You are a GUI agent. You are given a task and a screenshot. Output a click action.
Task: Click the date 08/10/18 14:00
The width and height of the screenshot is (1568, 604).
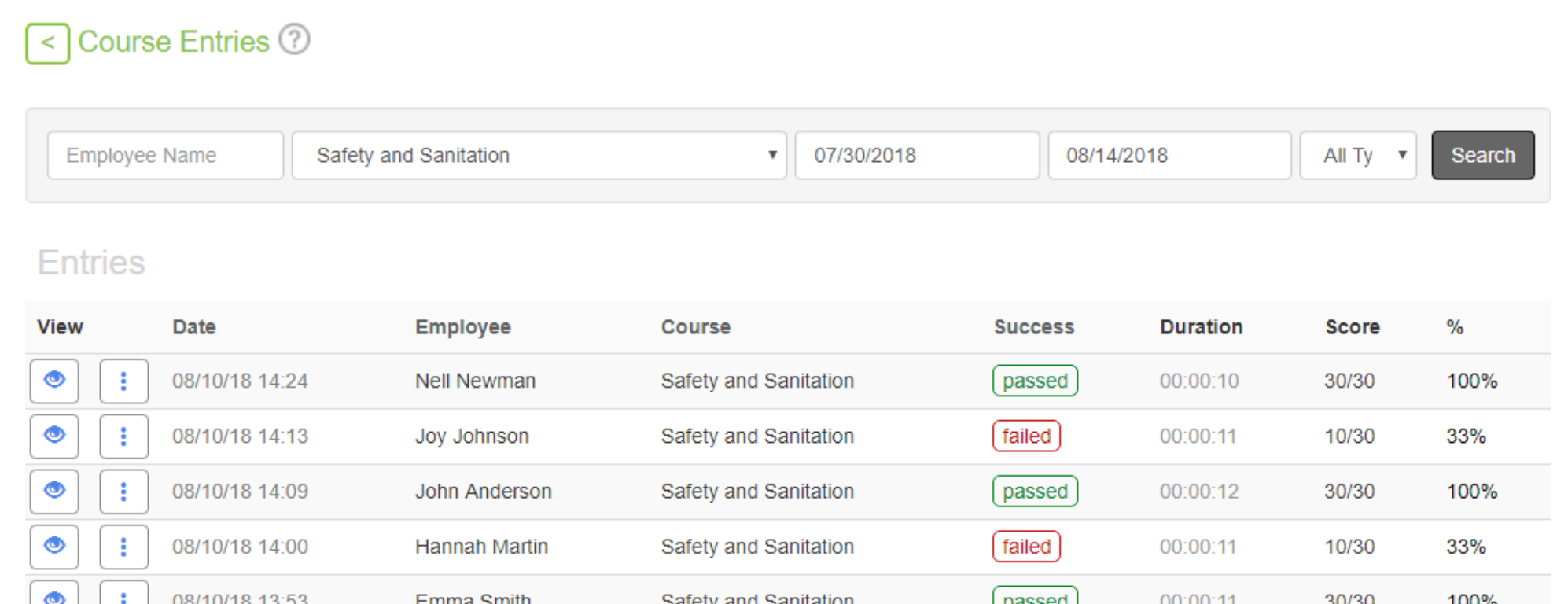[240, 546]
